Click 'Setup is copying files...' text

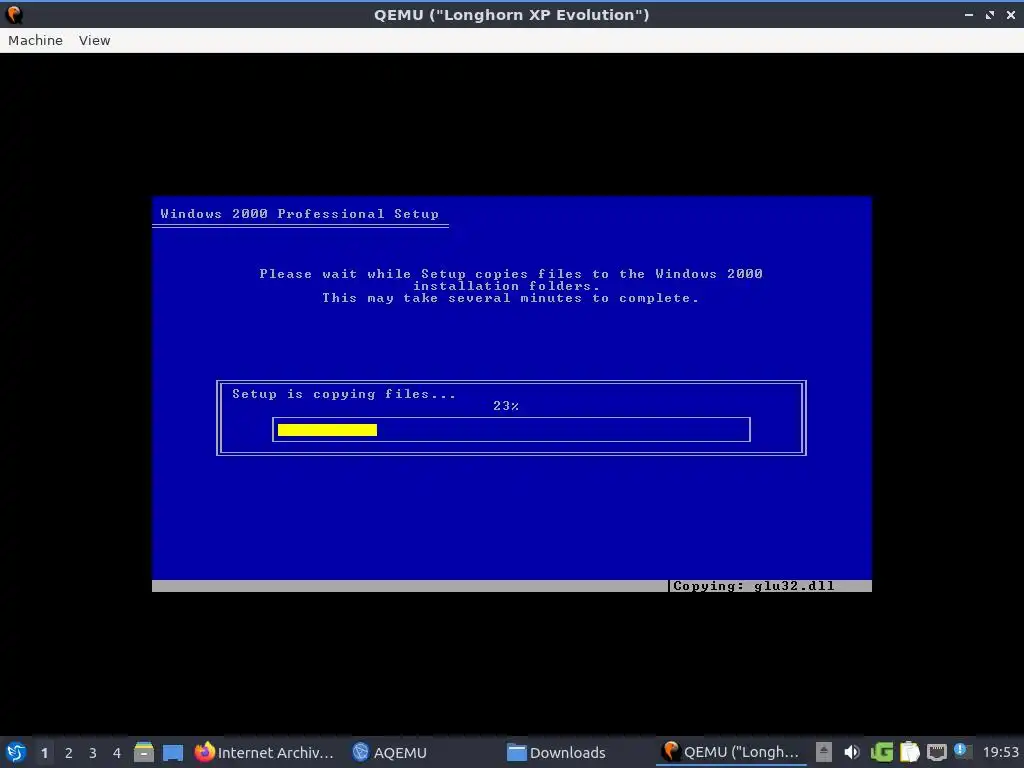pyautogui.click(x=344, y=394)
